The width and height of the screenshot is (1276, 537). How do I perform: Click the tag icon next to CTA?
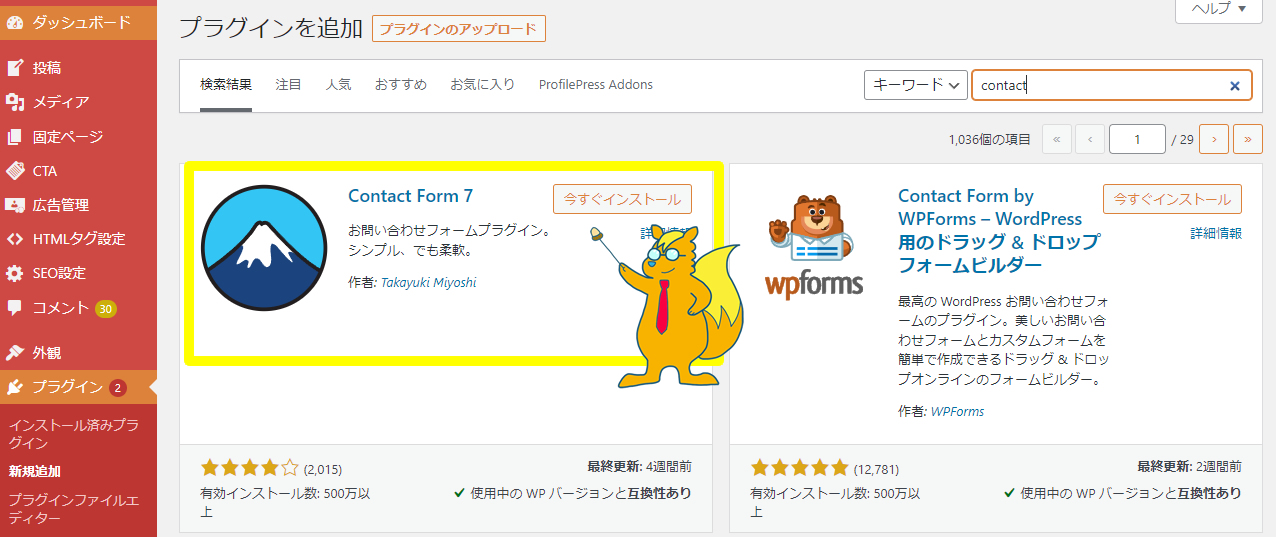pyautogui.click(x=15, y=171)
